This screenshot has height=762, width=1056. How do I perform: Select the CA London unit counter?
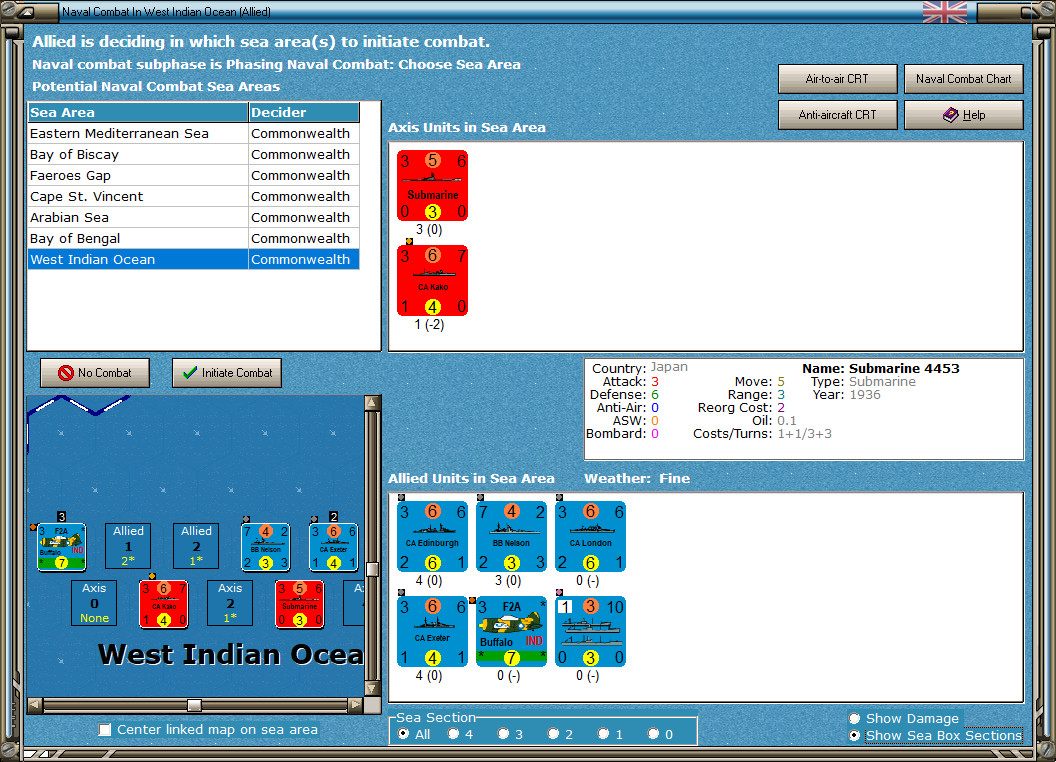pyautogui.click(x=591, y=536)
